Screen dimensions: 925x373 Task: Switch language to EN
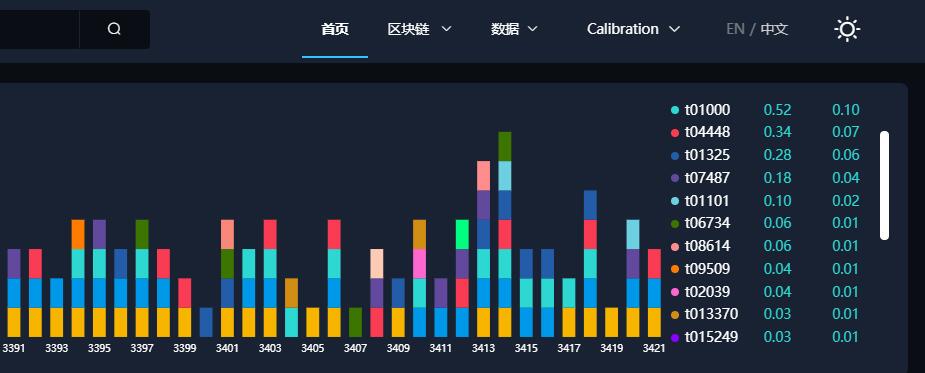point(735,29)
